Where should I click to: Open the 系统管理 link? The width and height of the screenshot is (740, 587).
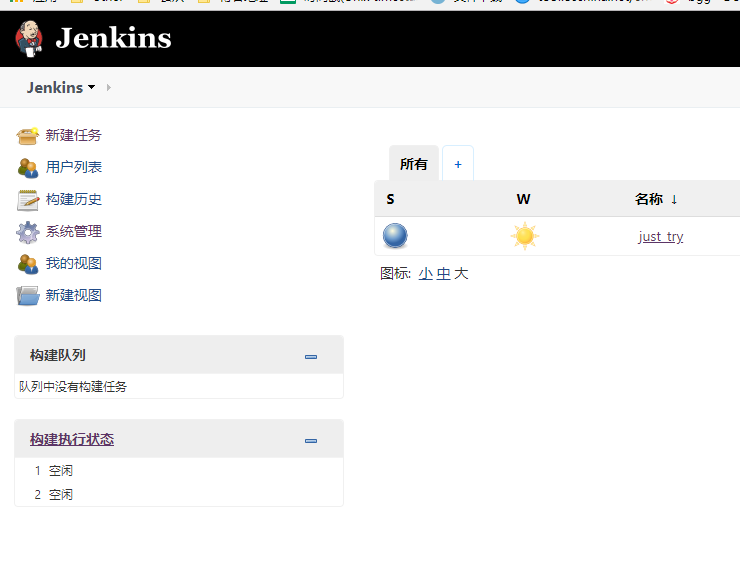pyautogui.click(x=74, y=231)
